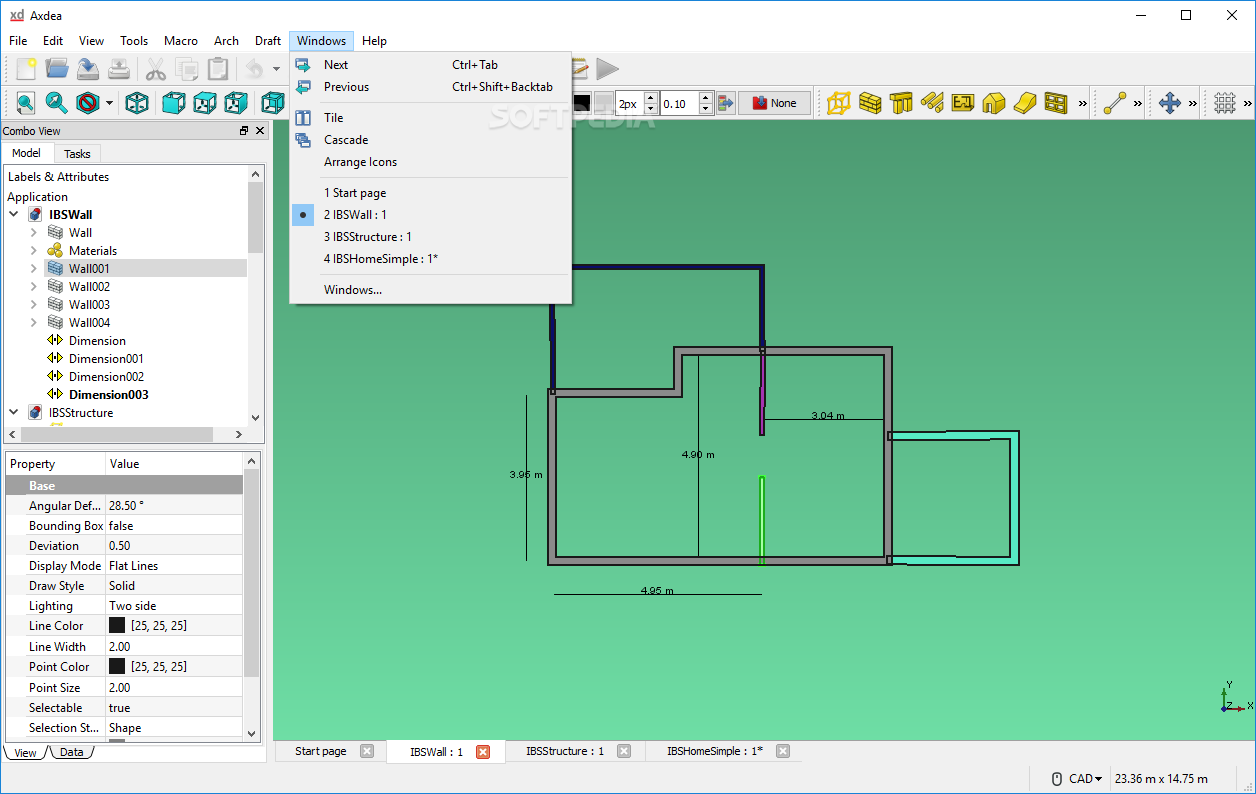This screenshot has height=794, width=1256.
Task: Click the black line color swatch in toolbar
Action: tap(581, 102)
